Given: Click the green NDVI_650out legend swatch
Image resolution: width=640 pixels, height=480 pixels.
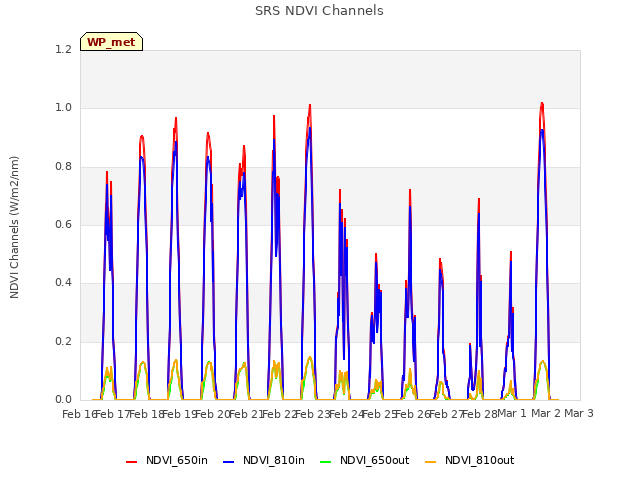Looking at the screenshot, I should click(326, 461).
